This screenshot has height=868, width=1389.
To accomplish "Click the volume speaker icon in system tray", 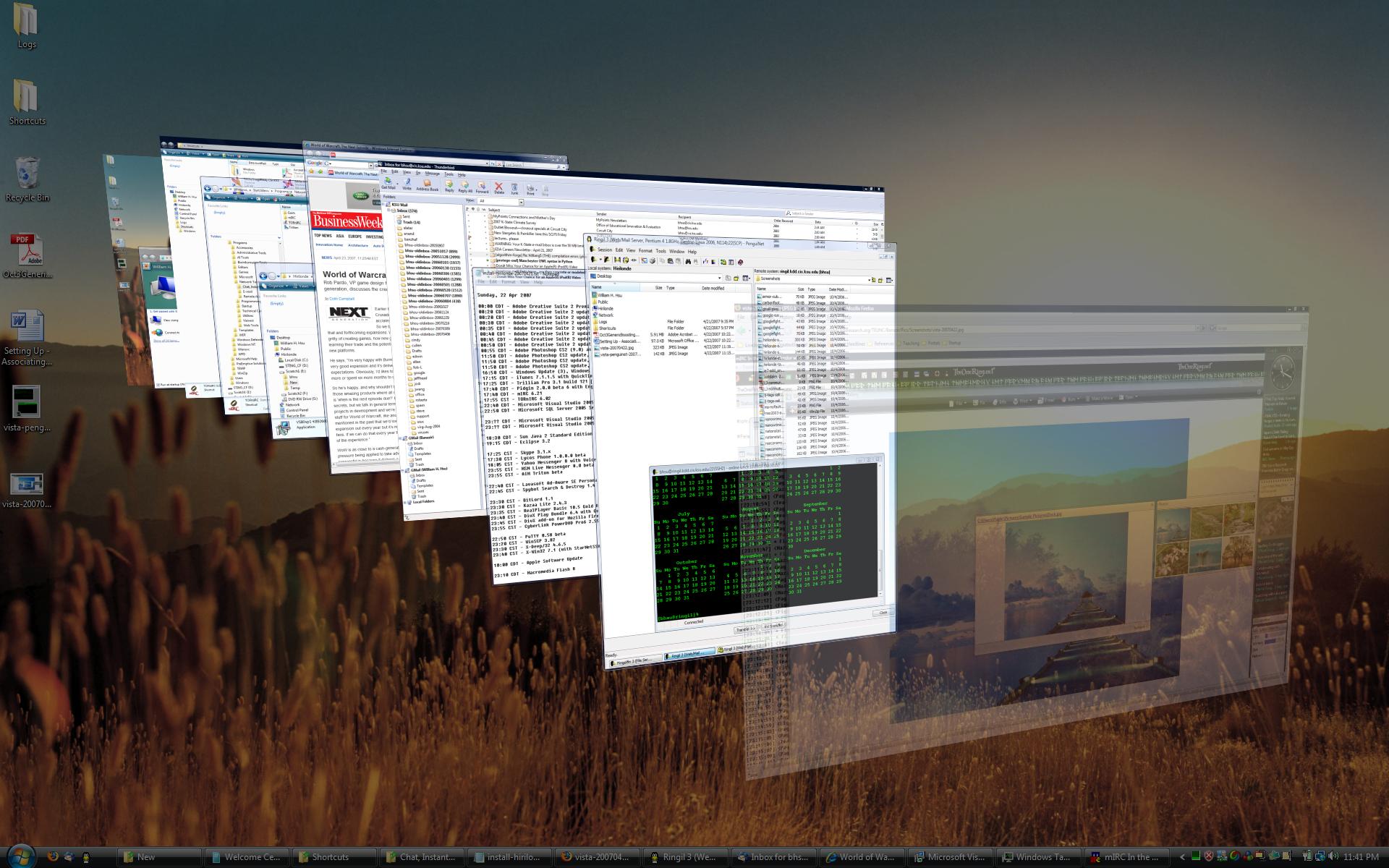I will click(x=1332, y=856).
